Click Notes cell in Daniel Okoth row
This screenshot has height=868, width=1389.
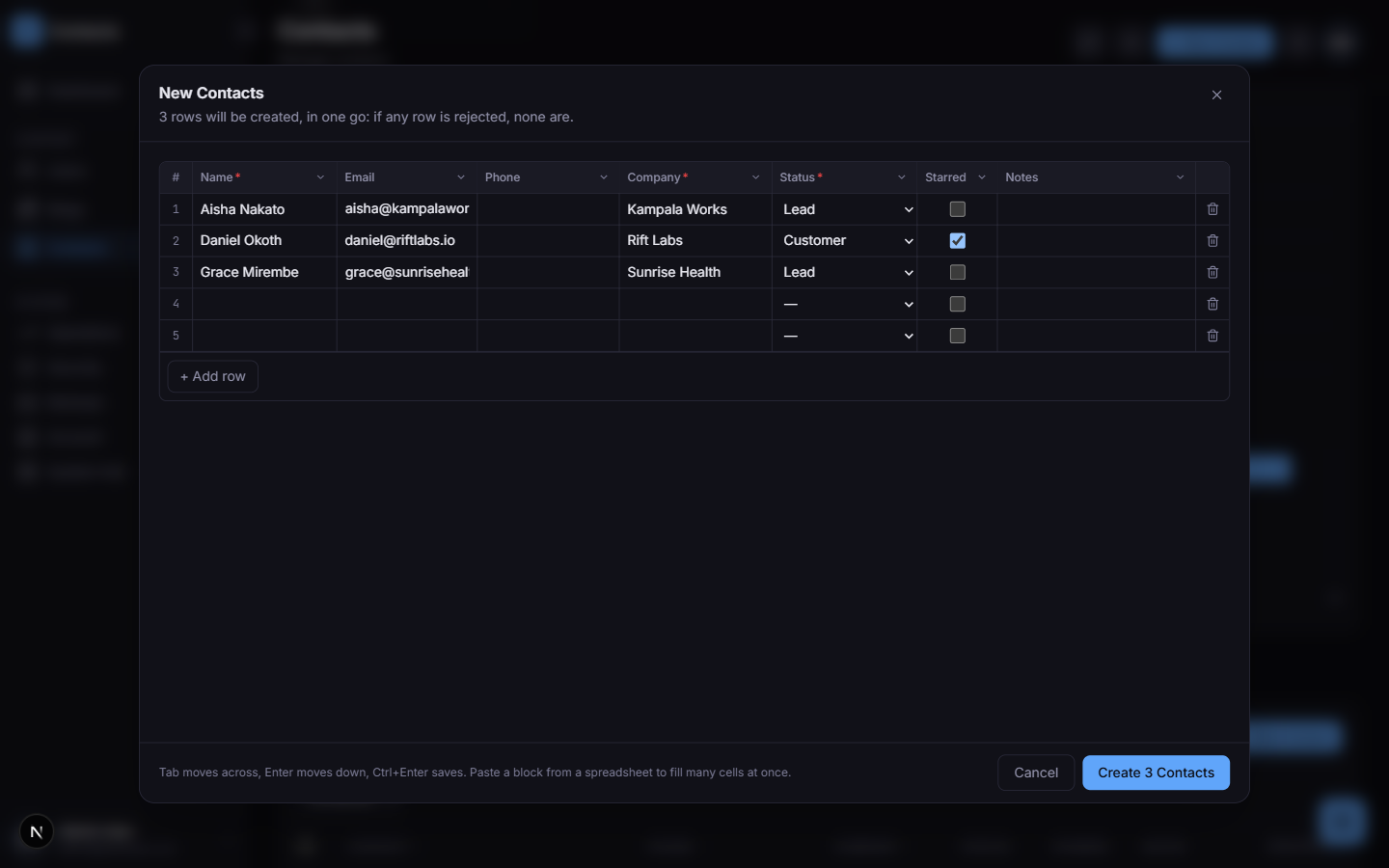pyautogui.click(x=1097, y=241)
